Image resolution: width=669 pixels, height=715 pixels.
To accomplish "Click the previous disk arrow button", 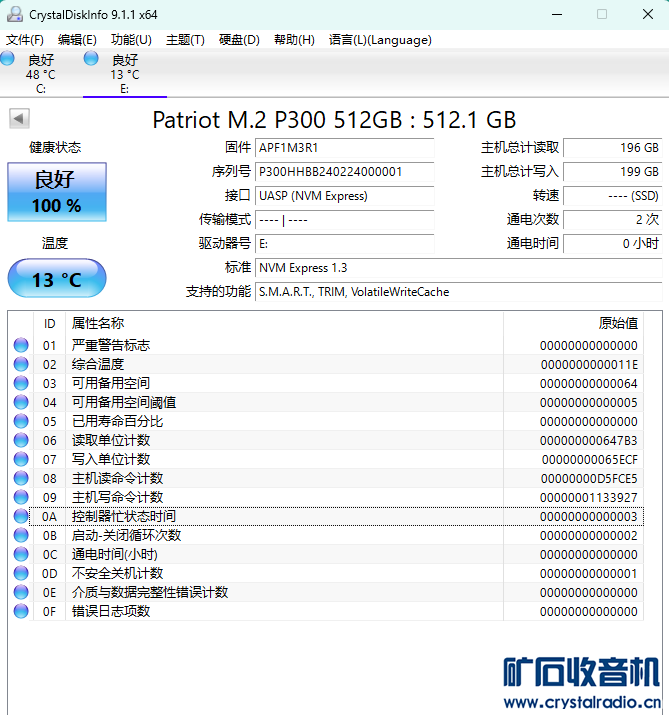I will click(x=19, y=119).
